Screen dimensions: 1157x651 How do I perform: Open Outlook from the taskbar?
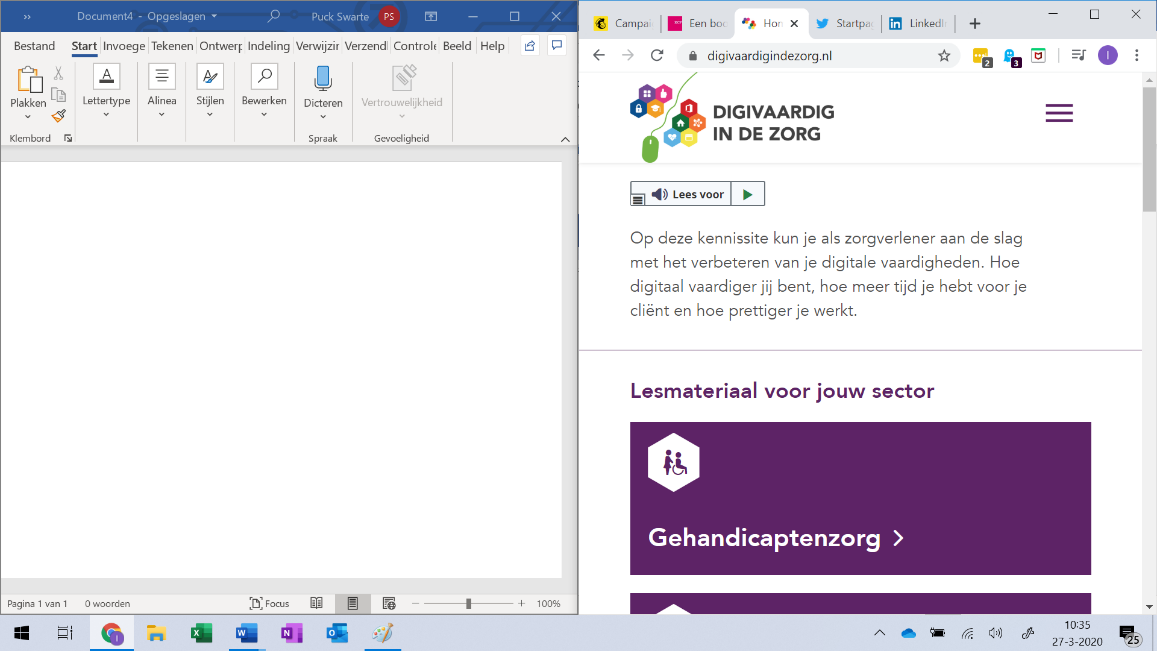(336, 632)
